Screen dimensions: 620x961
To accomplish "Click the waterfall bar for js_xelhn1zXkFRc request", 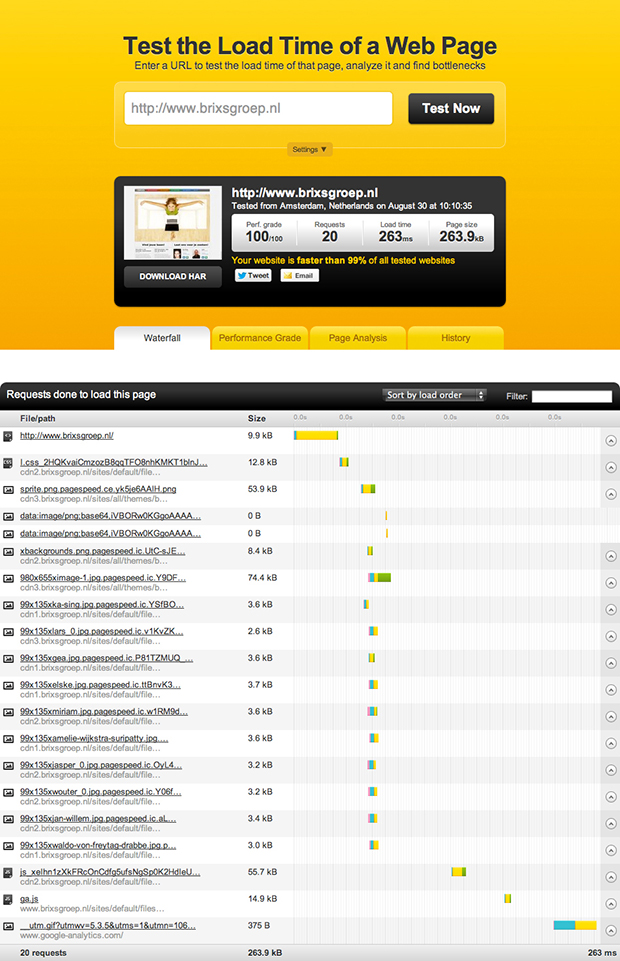I will 459,872.
